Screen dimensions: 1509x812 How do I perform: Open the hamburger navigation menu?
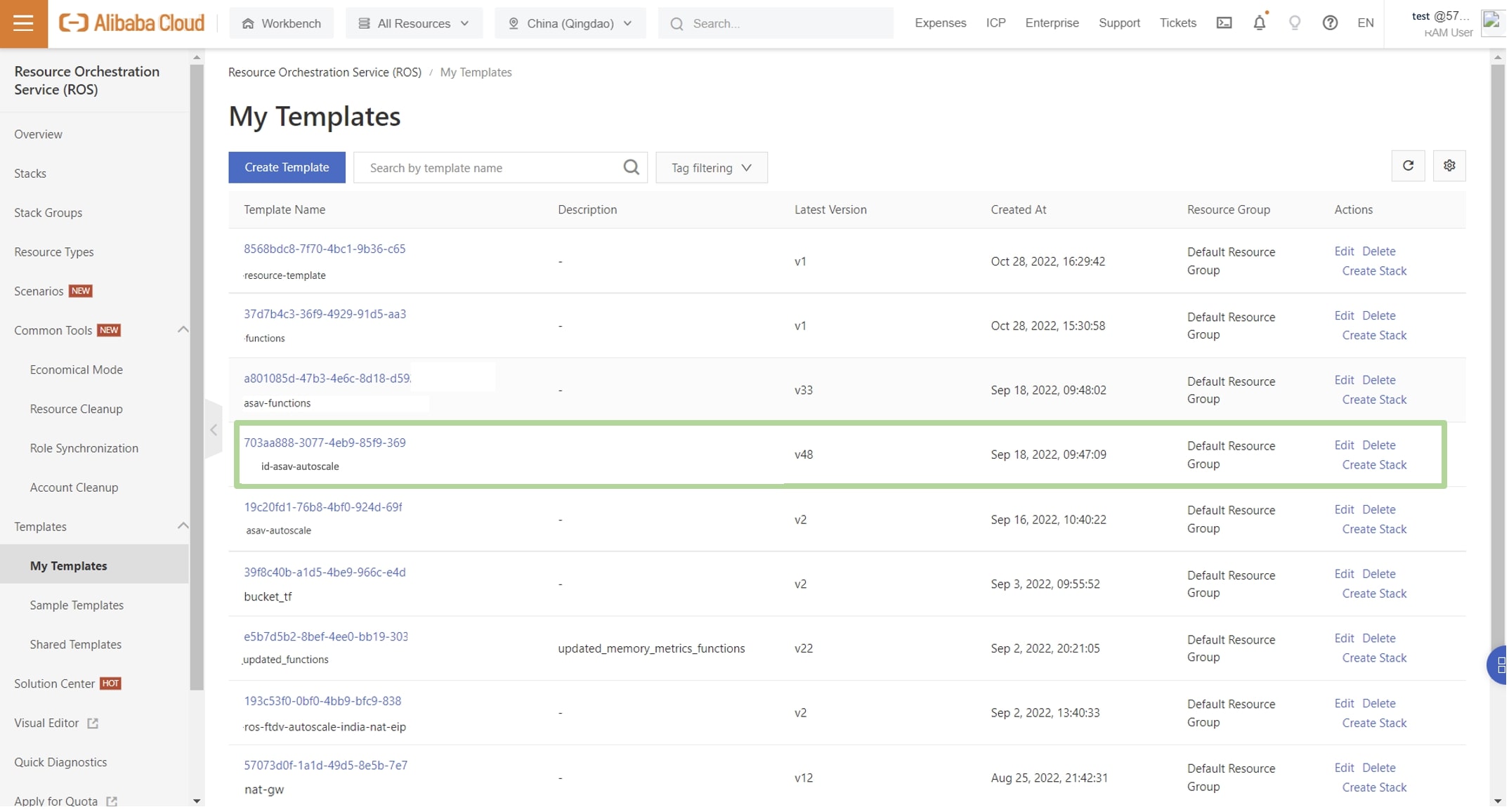(23, 23)
